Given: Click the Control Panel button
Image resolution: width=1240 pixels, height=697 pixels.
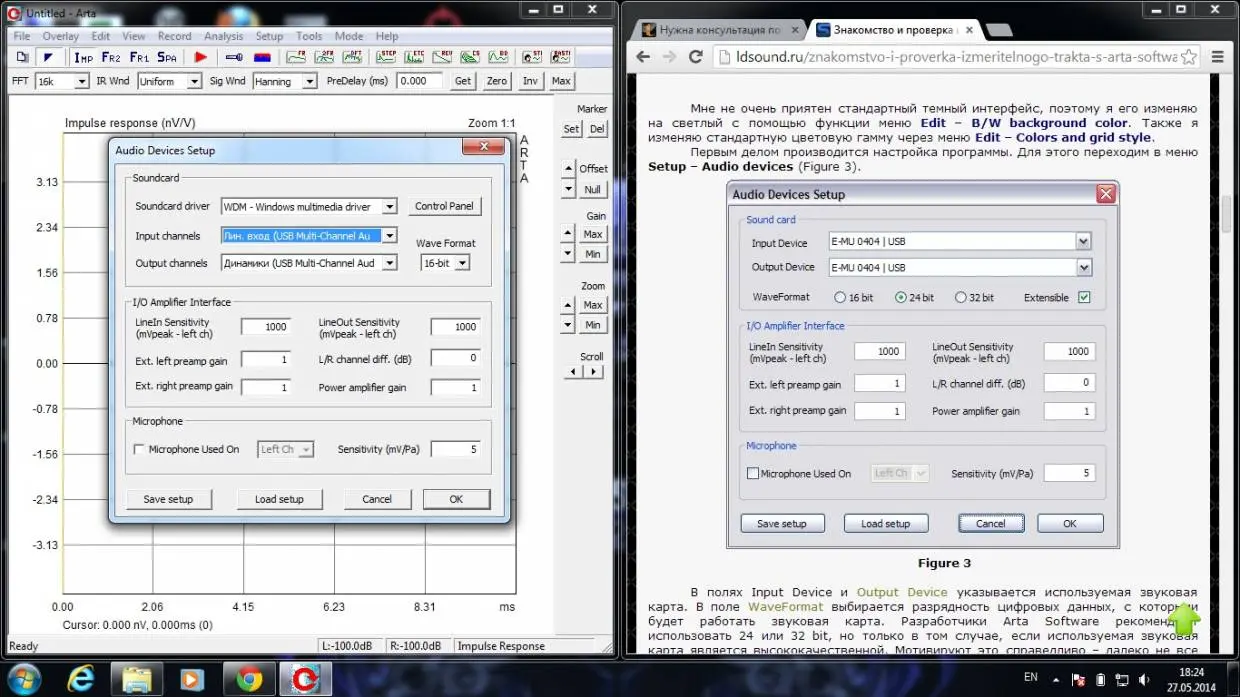Looking at the screenshot, I should tap(444, 207).
